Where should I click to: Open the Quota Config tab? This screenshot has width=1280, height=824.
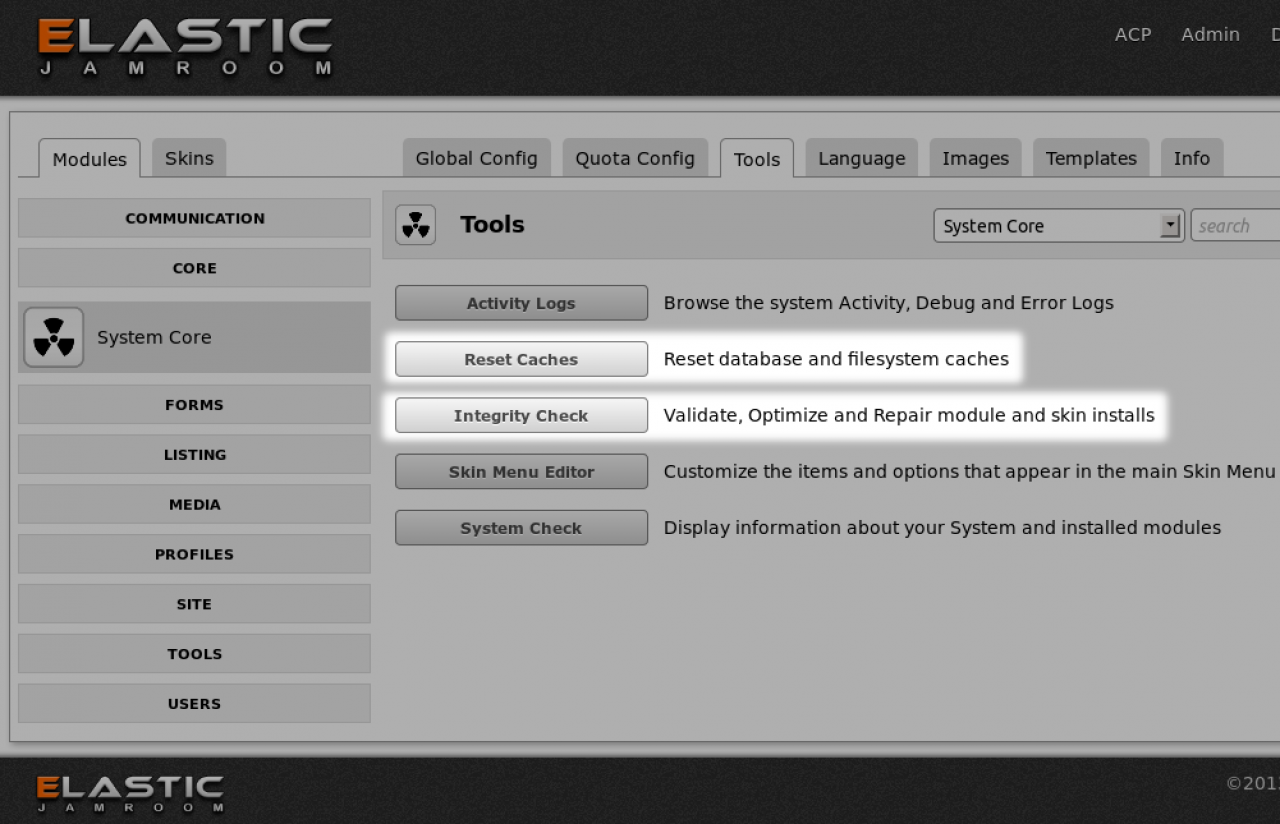pos(634,158)
